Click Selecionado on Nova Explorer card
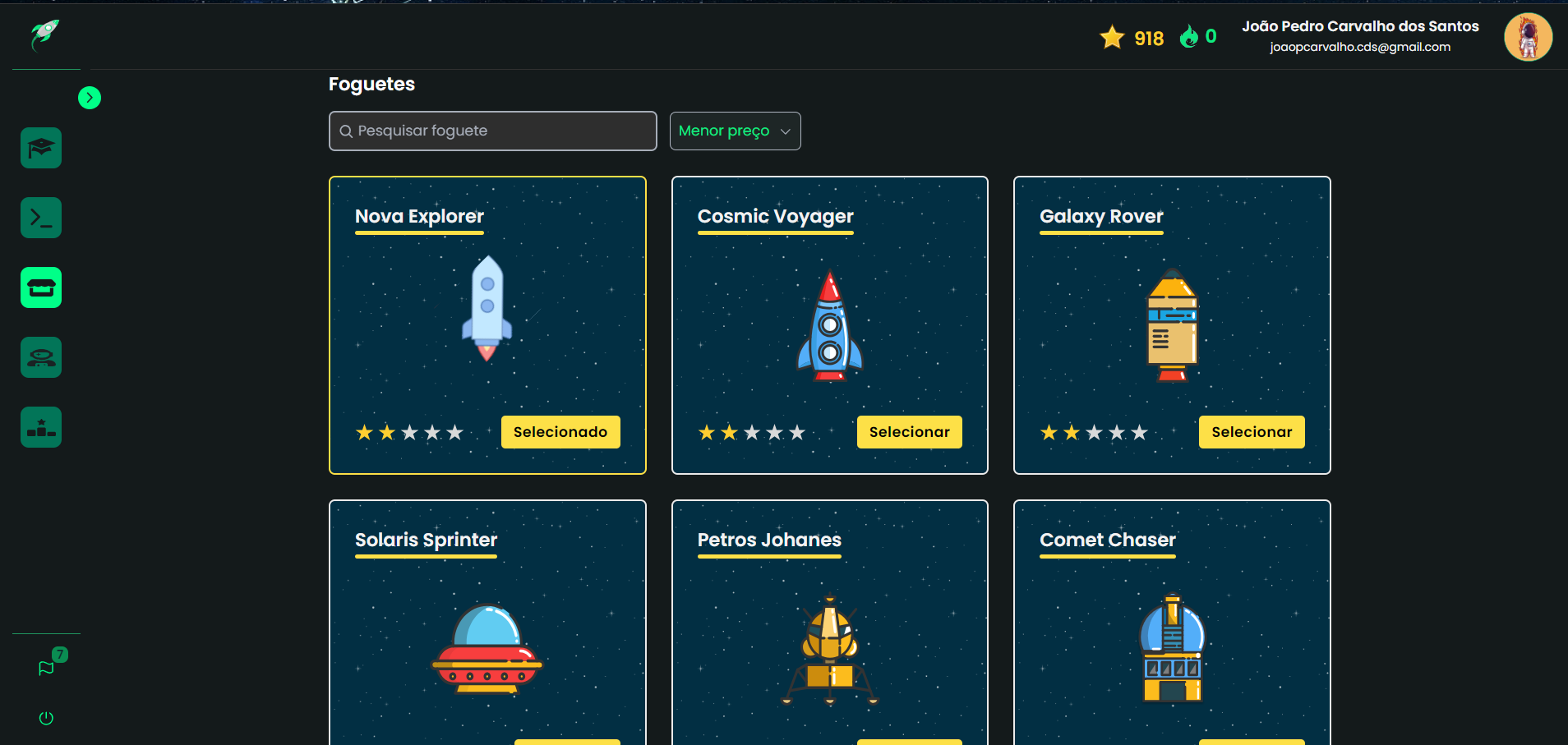This screenshot has width=1568, height=745. click(x=560, y=432)
